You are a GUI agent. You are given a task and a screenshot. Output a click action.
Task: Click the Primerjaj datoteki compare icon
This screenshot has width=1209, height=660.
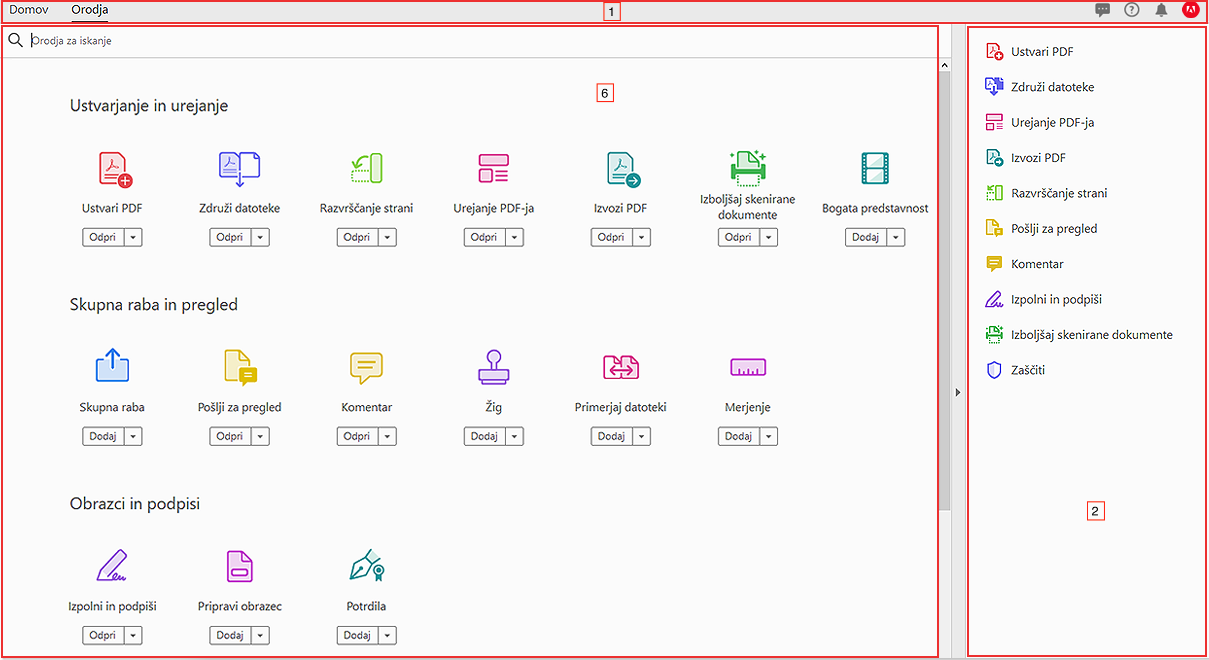tap(621, 368)
